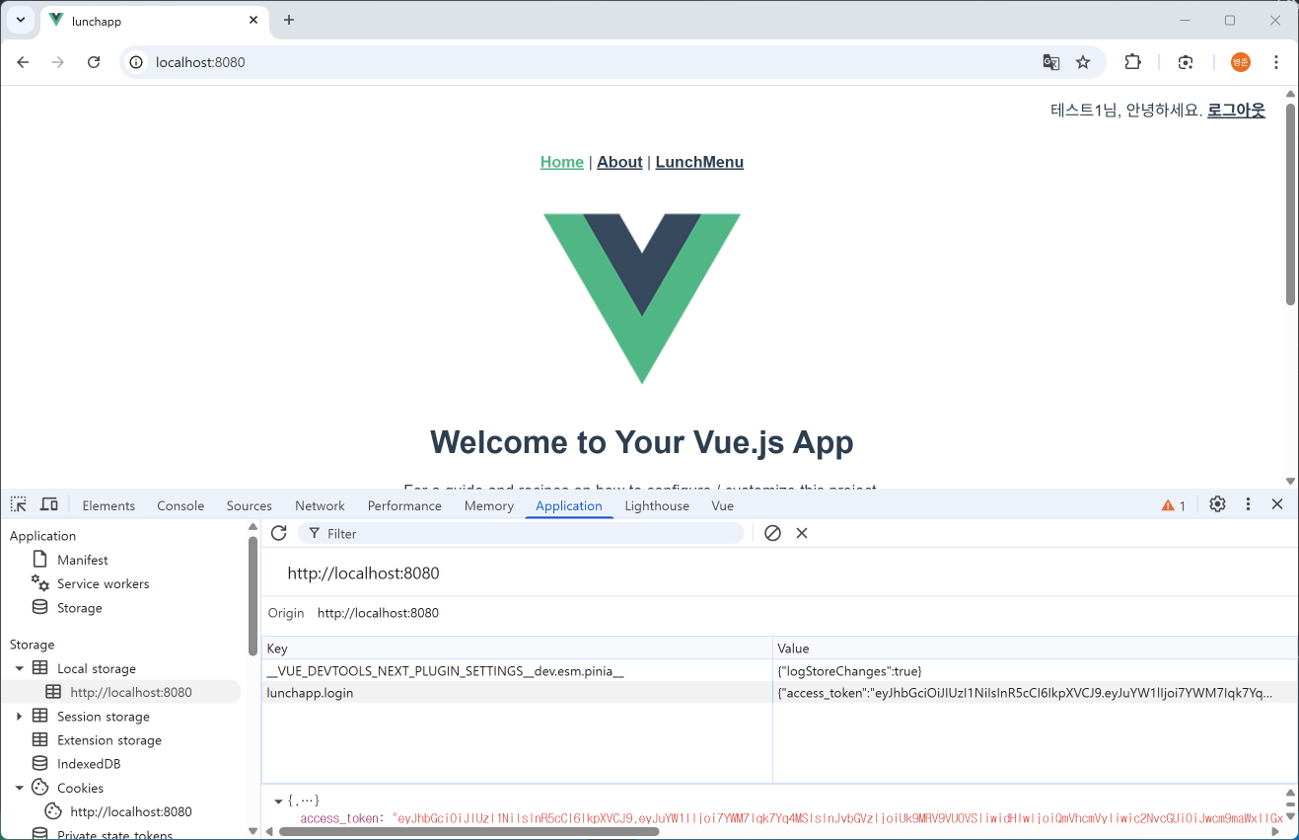Viewport: 1299px width, 840px height.
Task: Switch to the Console tab
Action: pos(180,506)
